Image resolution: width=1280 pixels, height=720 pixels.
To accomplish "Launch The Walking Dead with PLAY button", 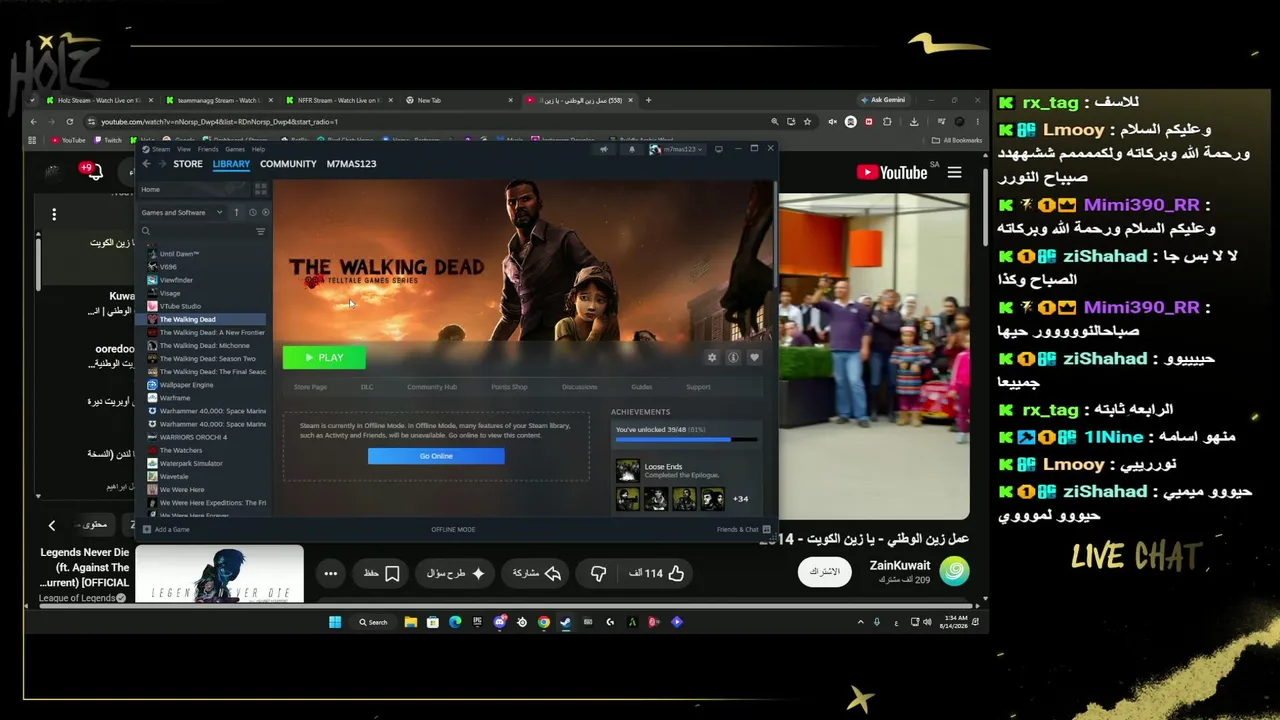I will 324,357.
